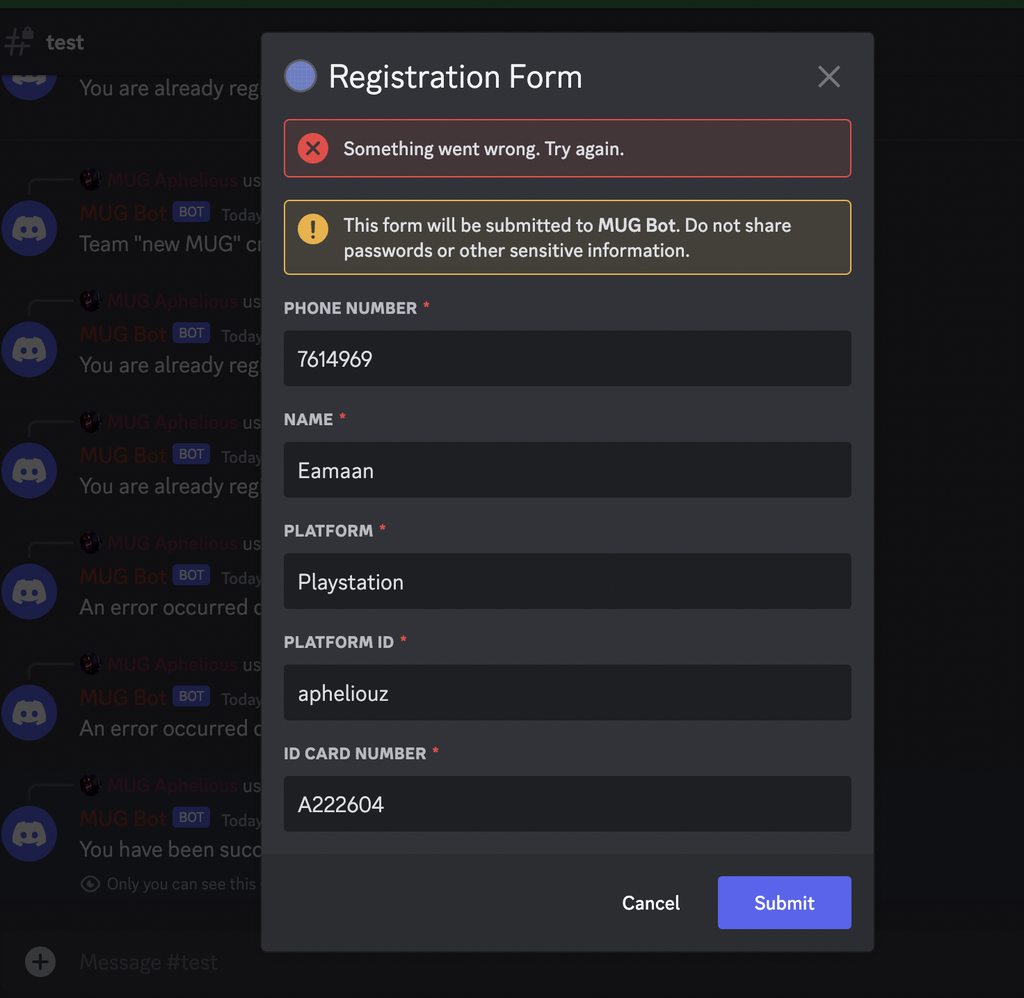This screenshot has height=998, width=1024.
Task: Click the Platform ID field with apheliouz
Action: click(x=567, y=692)
